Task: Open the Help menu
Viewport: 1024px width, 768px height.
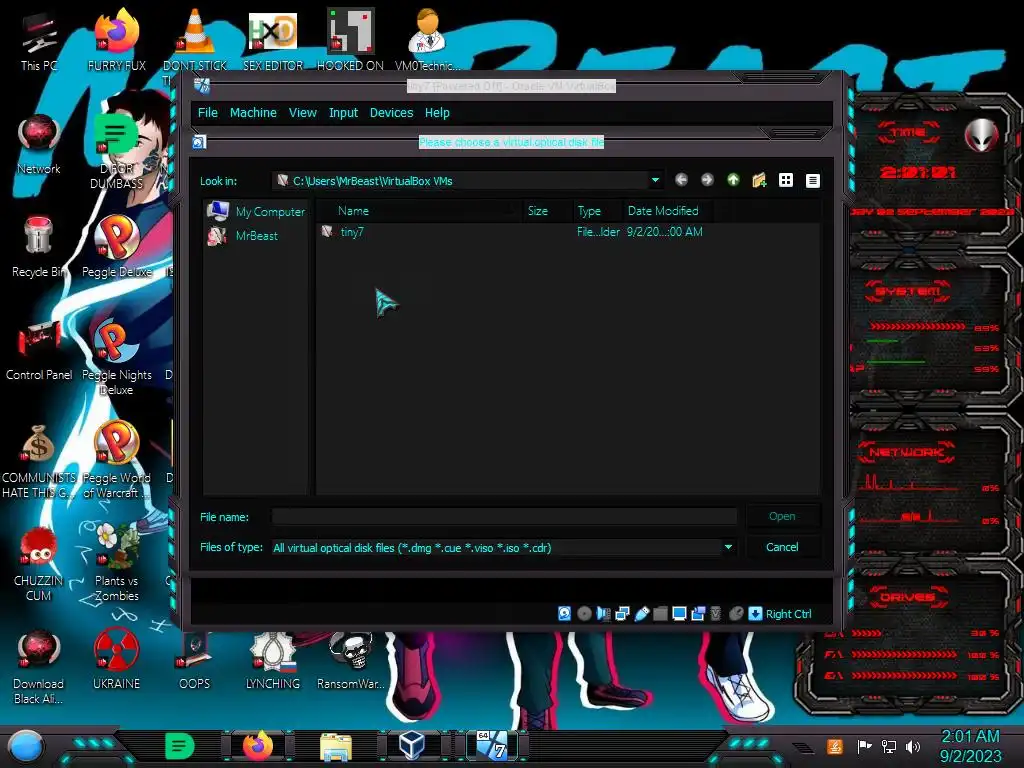Action: point(437,112)
